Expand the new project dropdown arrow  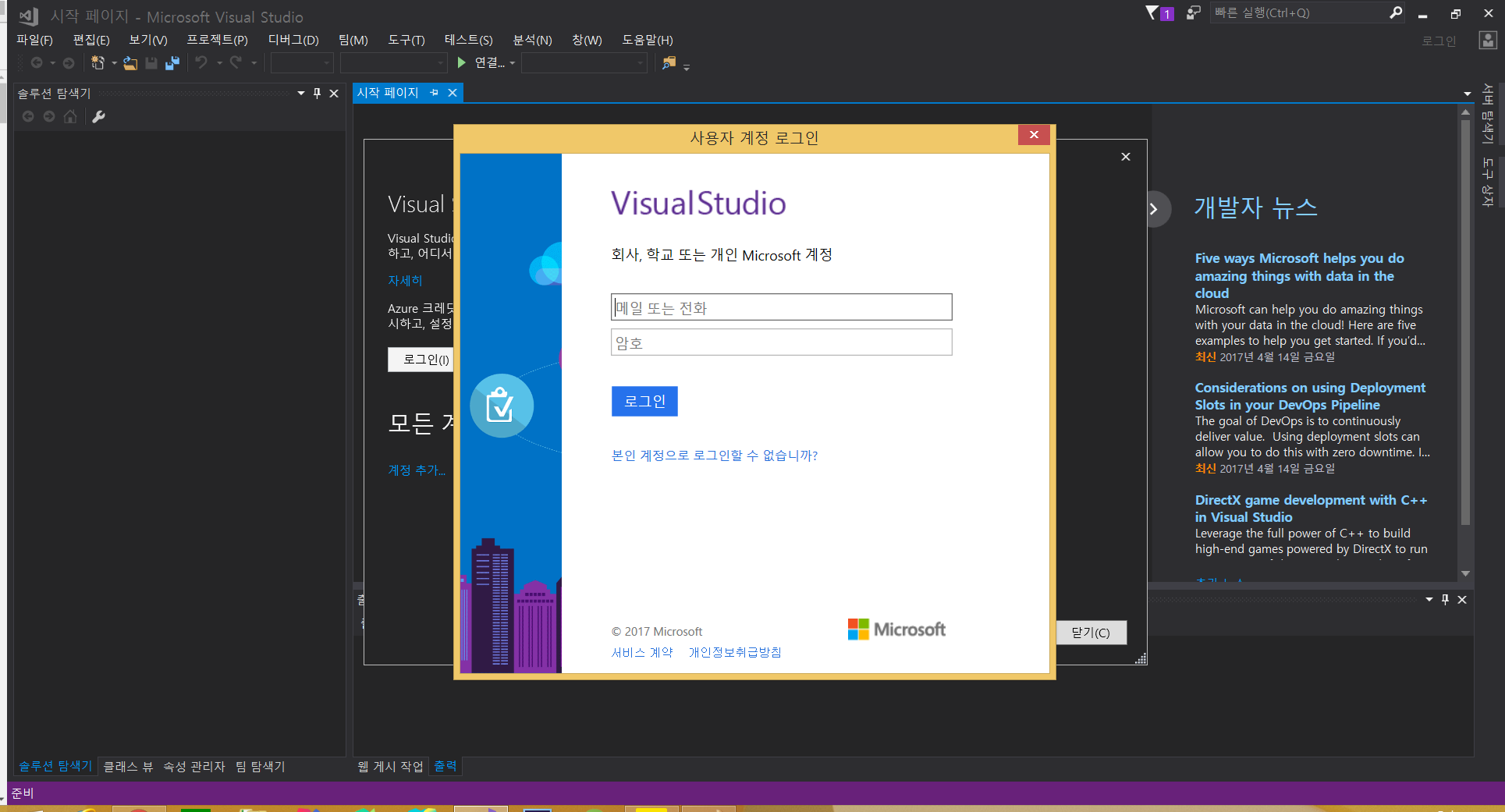(114, 63)
